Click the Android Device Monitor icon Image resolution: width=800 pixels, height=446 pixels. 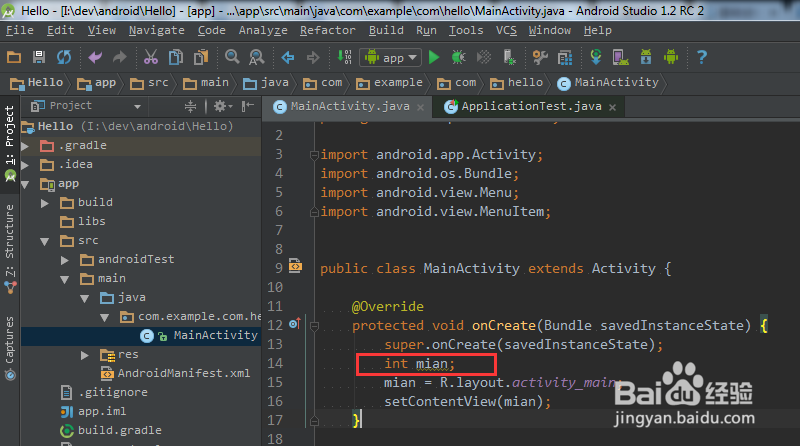coord(671,57)
